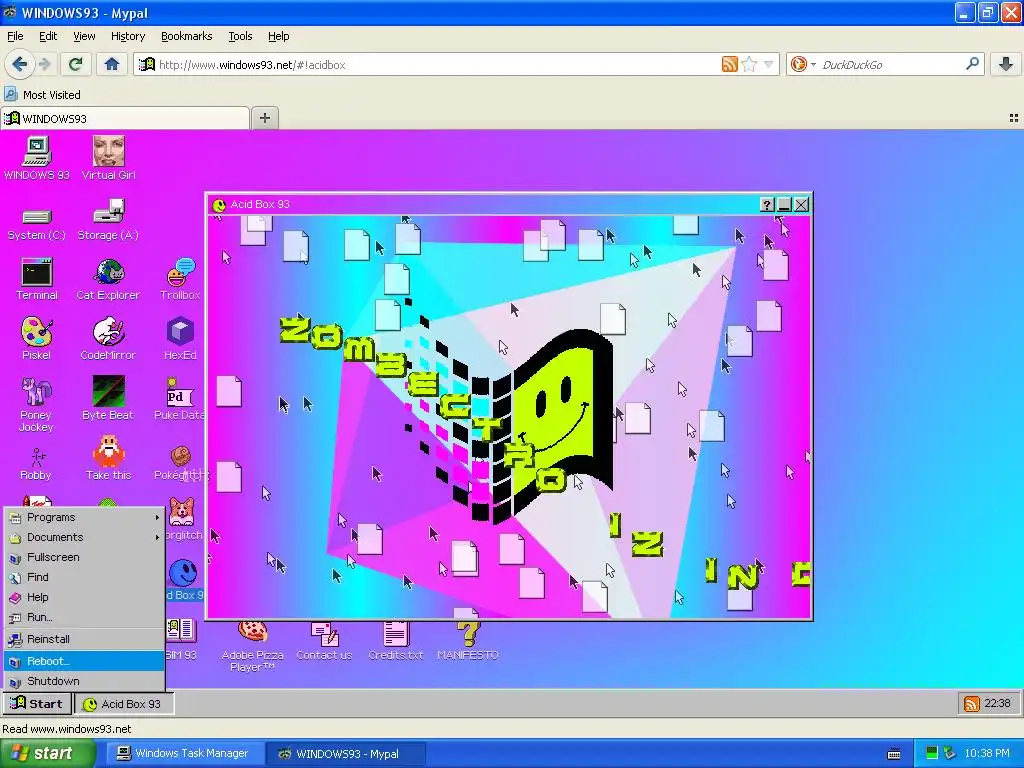Open the Storage (A:) floppy icon
1024x768 pixels.
[108, 220]
